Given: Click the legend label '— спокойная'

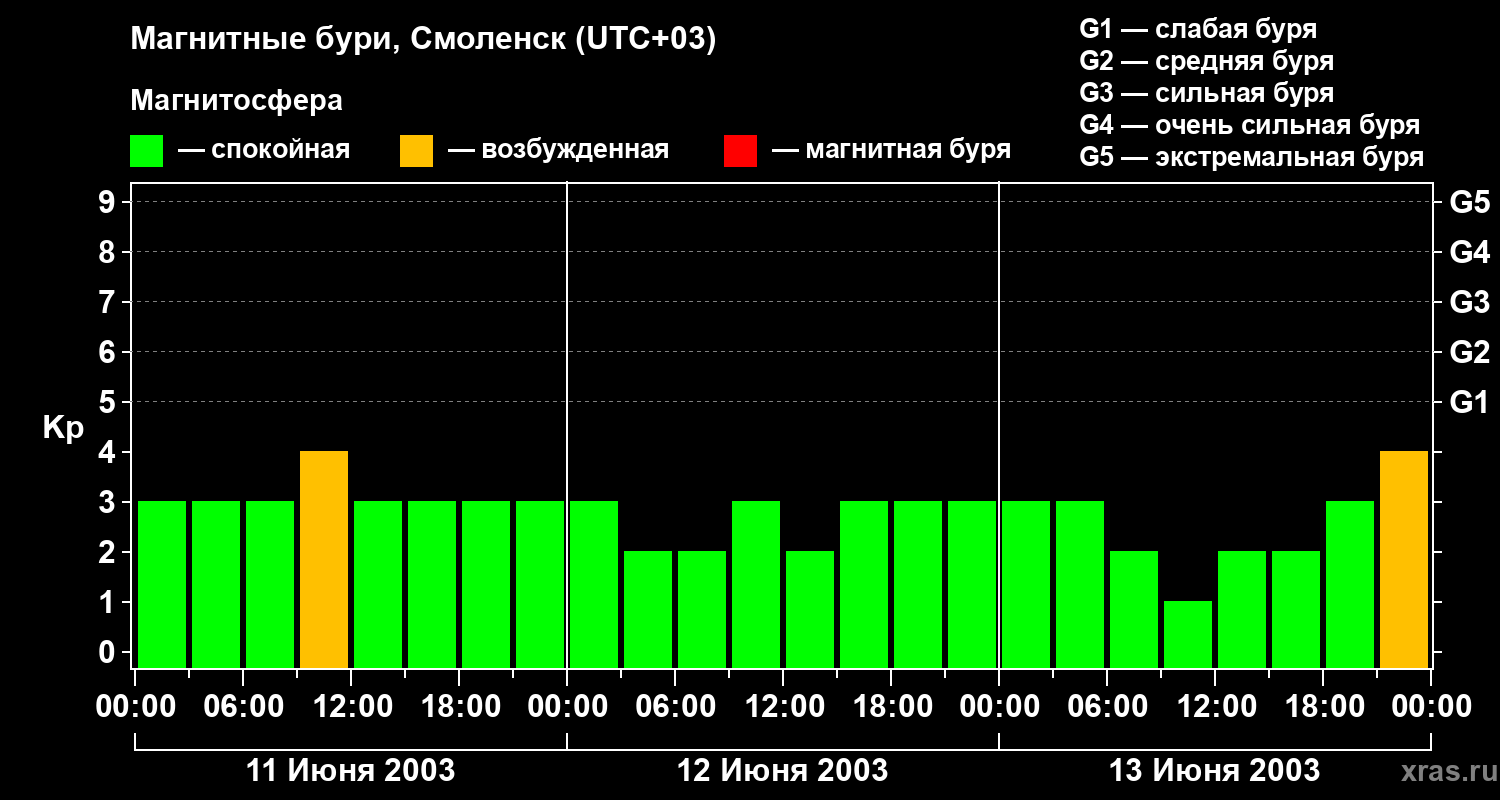Looking at the screenshot, I should pos(264,150).
